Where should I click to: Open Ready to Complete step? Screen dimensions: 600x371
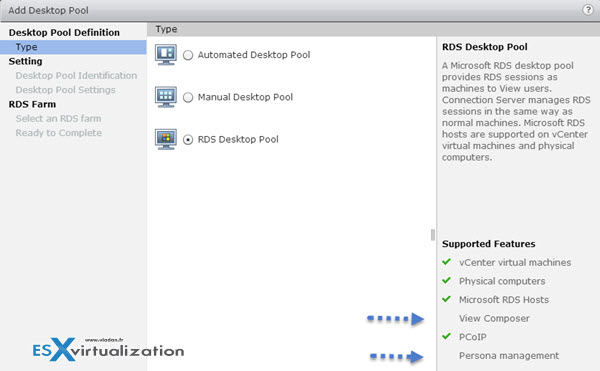click(59, 133)
